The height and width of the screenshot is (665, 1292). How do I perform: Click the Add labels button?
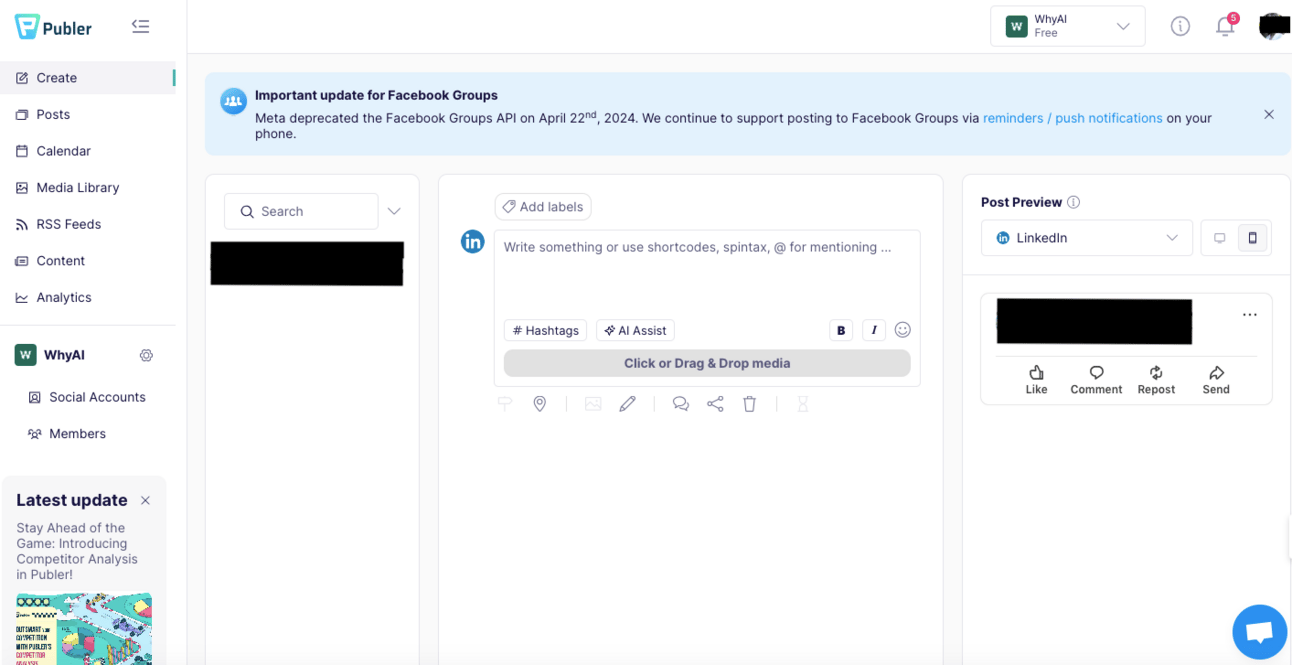point(543,207)
